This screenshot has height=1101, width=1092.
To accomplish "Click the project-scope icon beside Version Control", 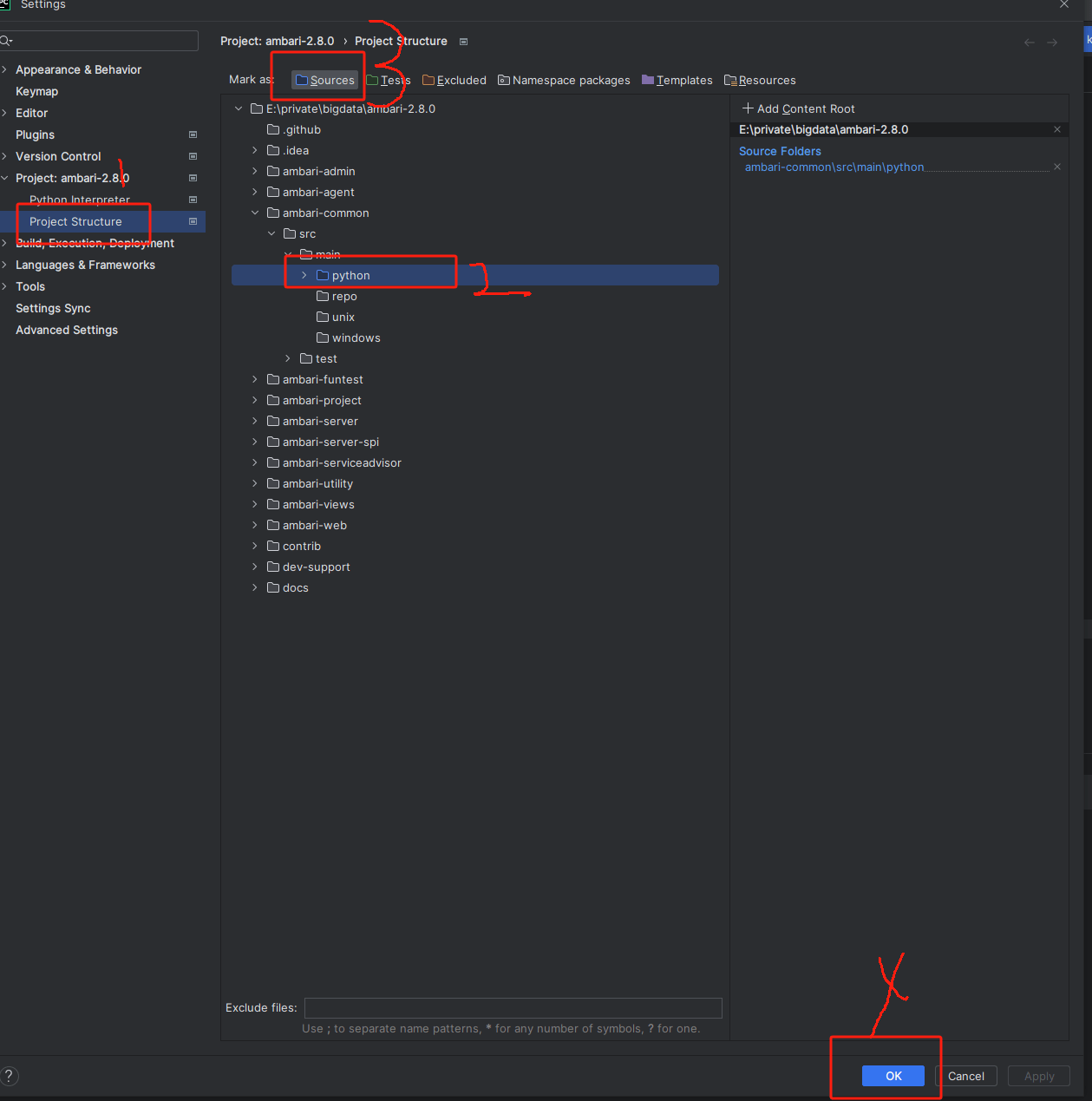I will tap(193, 156).
